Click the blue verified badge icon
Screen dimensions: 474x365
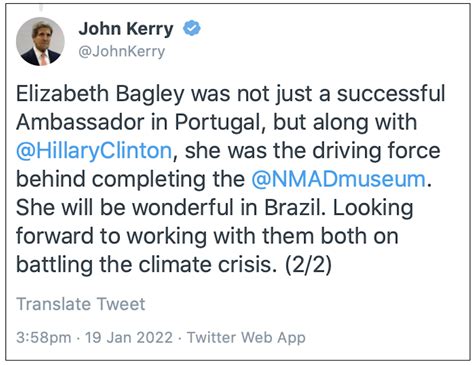pyautogui.click(x=192, y=28)
